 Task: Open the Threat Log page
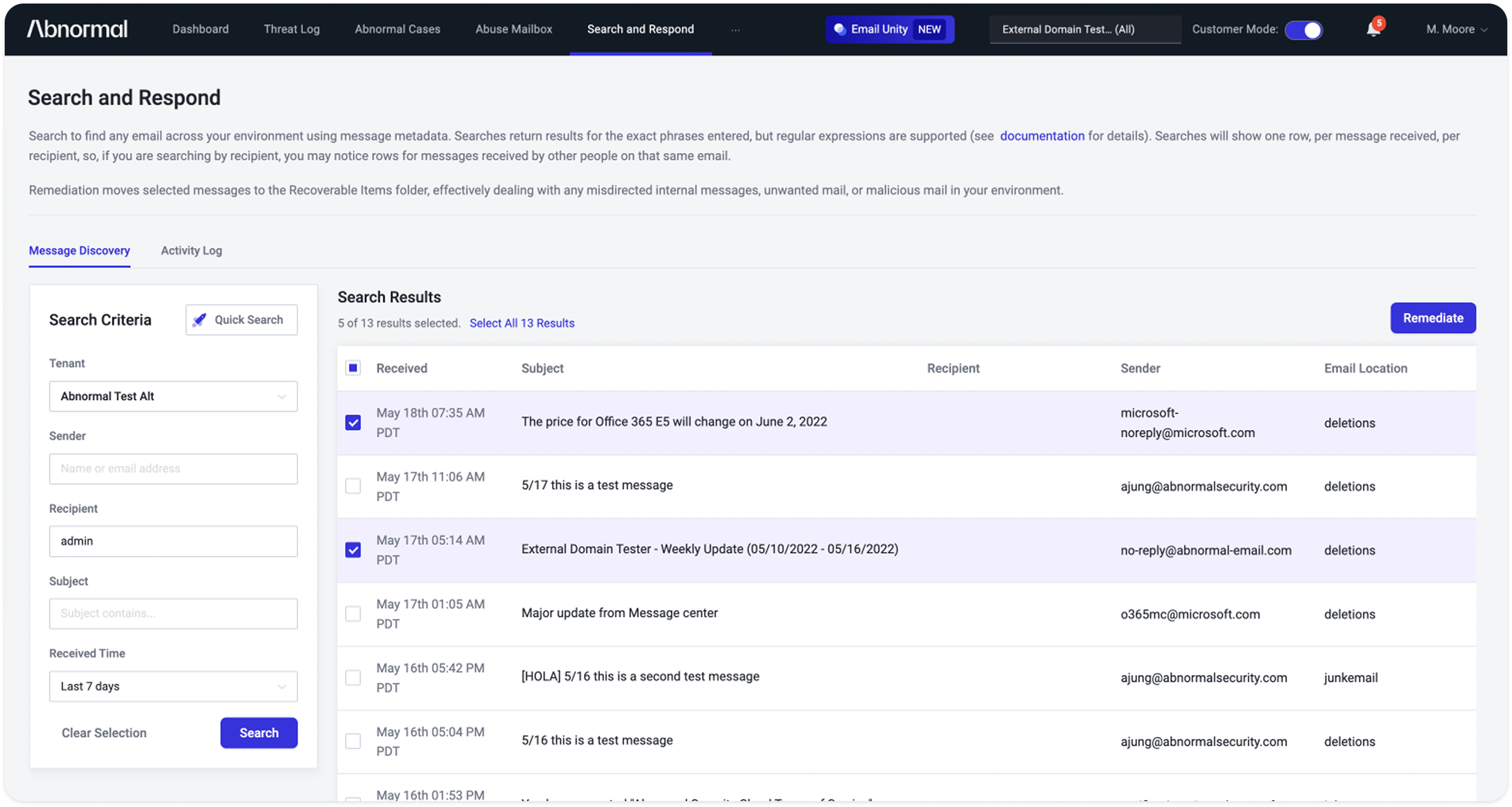291,29
